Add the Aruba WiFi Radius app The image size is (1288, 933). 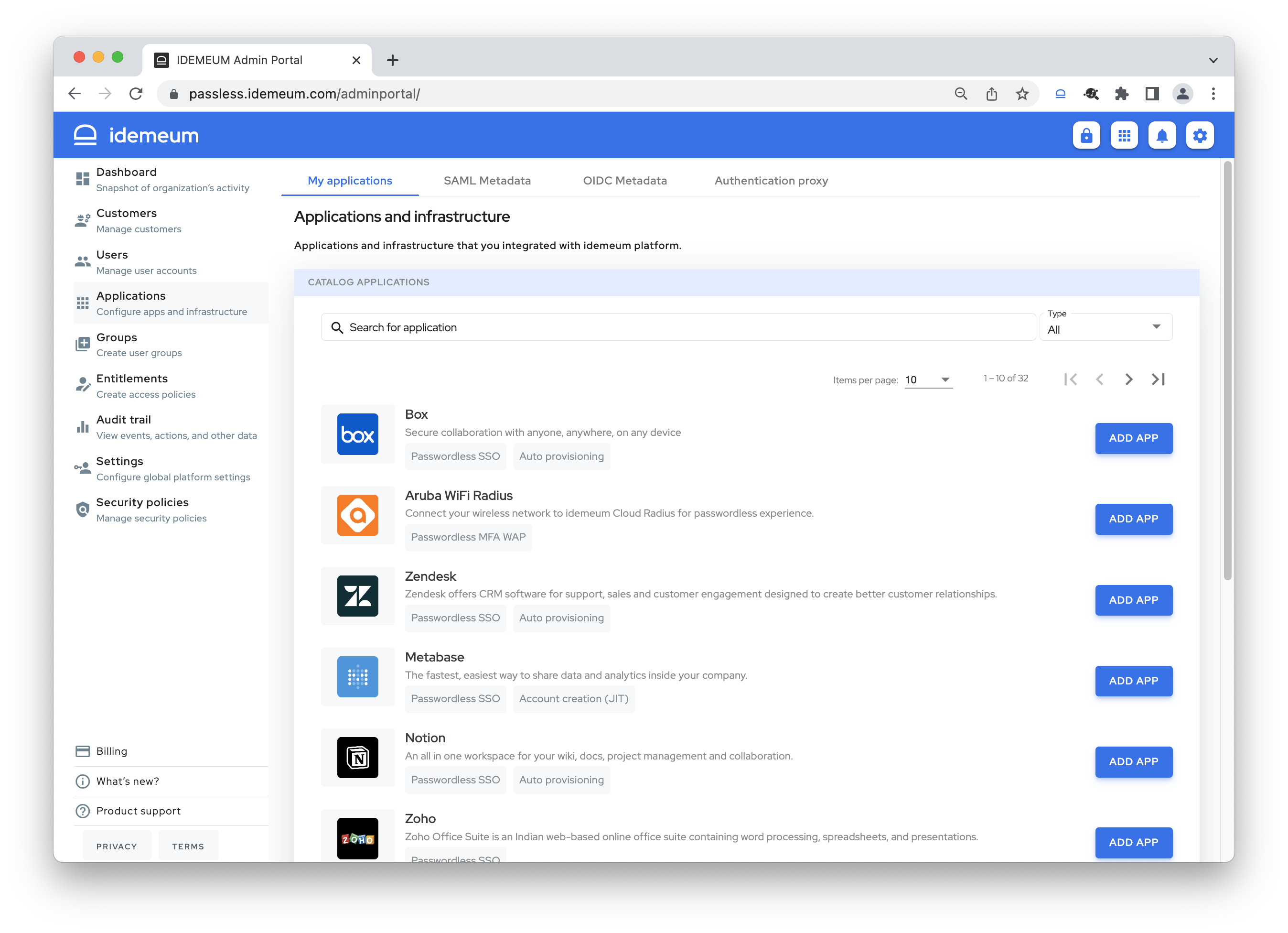coord(1134,519)
